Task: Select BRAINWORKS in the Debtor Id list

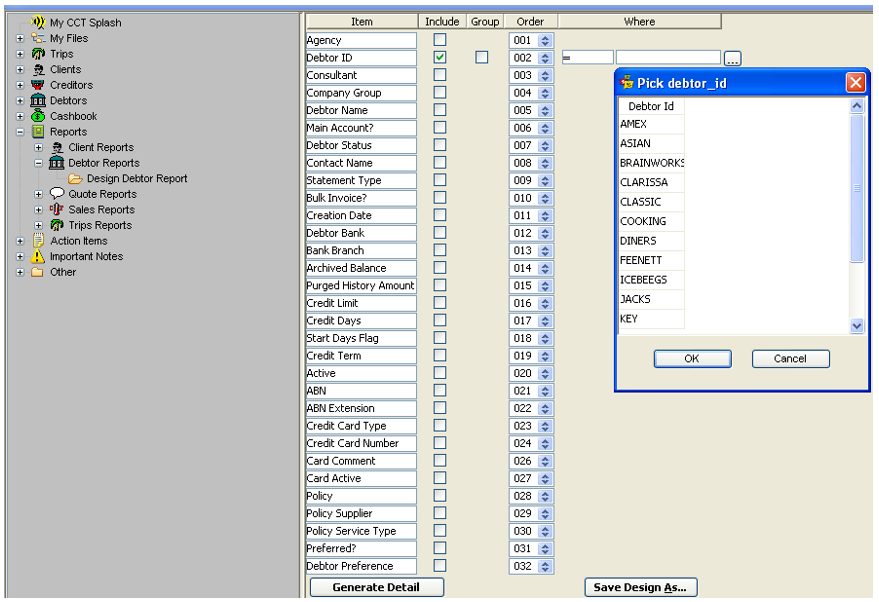Action: [x=651, y=163]
